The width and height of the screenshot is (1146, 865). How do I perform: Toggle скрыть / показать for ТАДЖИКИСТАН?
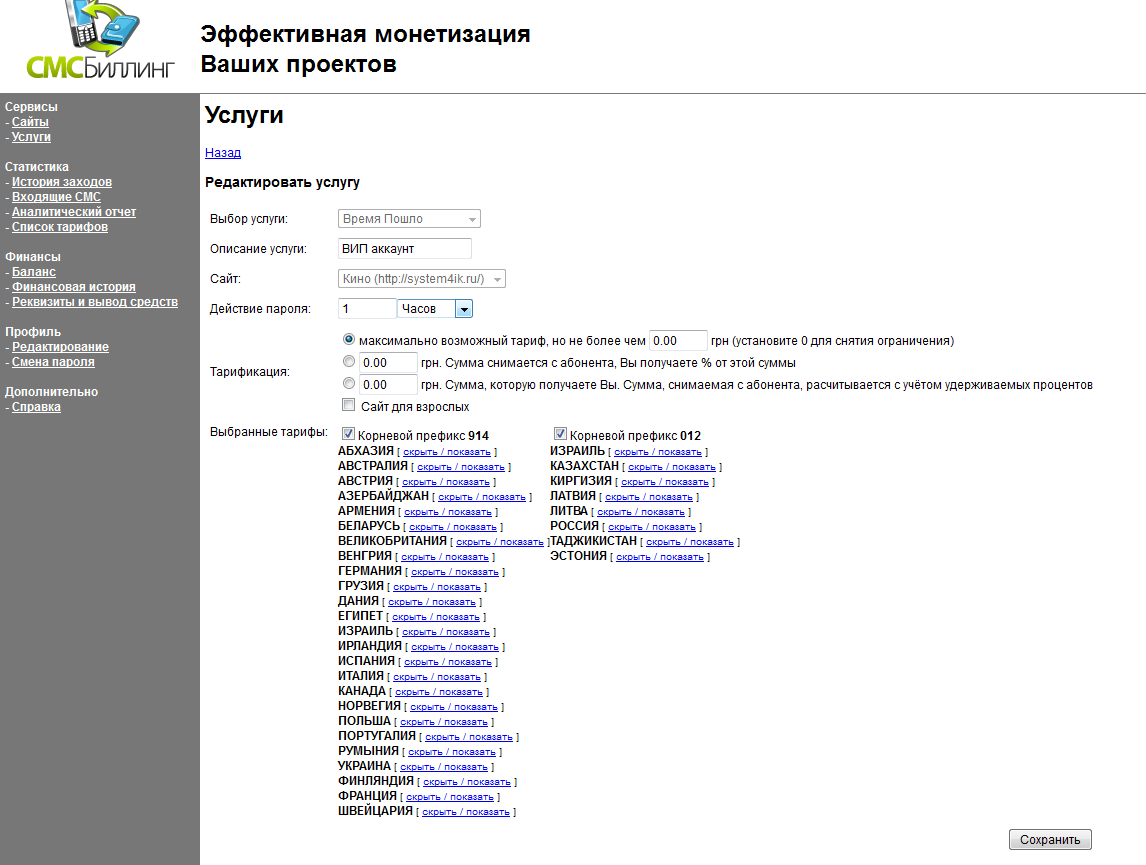coord(690,542)
